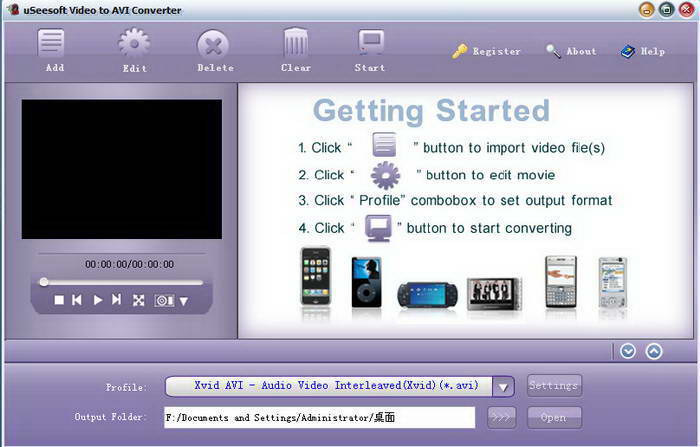Click the circled down arrow button
The height and width of the screenshot is (447, 700).
point(628,351)
